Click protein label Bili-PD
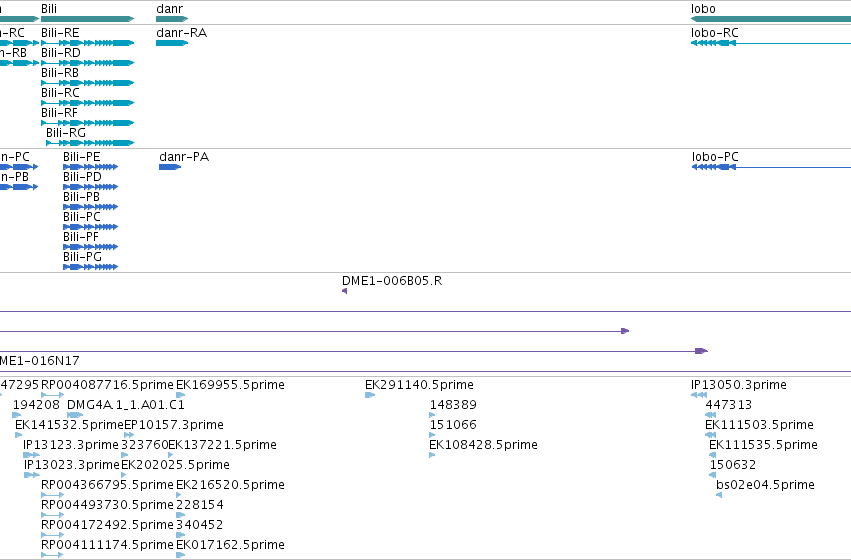 click(82, 177)
